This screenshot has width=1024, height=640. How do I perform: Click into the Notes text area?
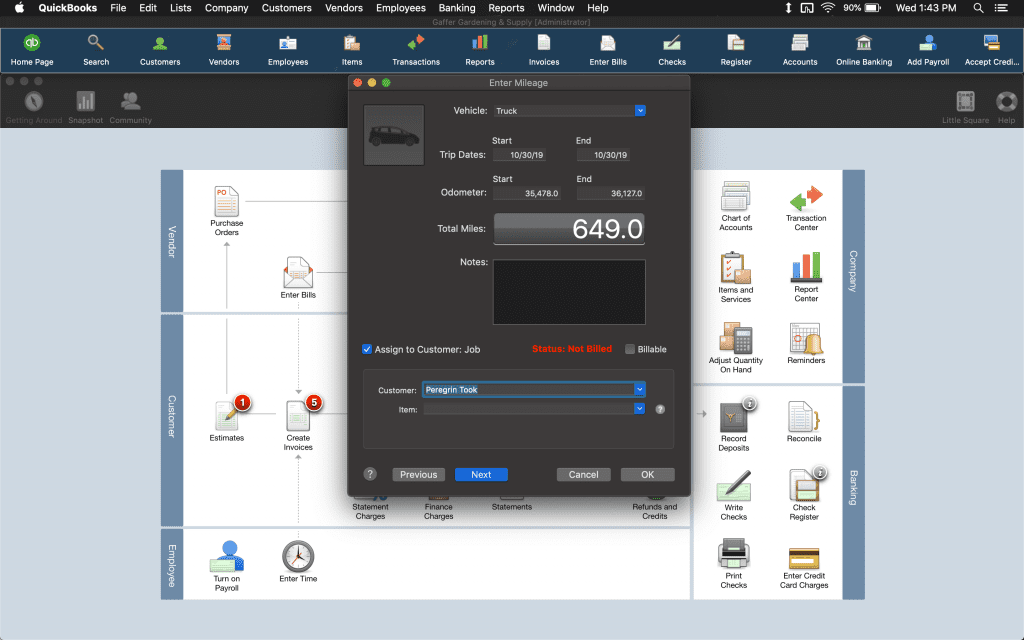tap(569, 292)
